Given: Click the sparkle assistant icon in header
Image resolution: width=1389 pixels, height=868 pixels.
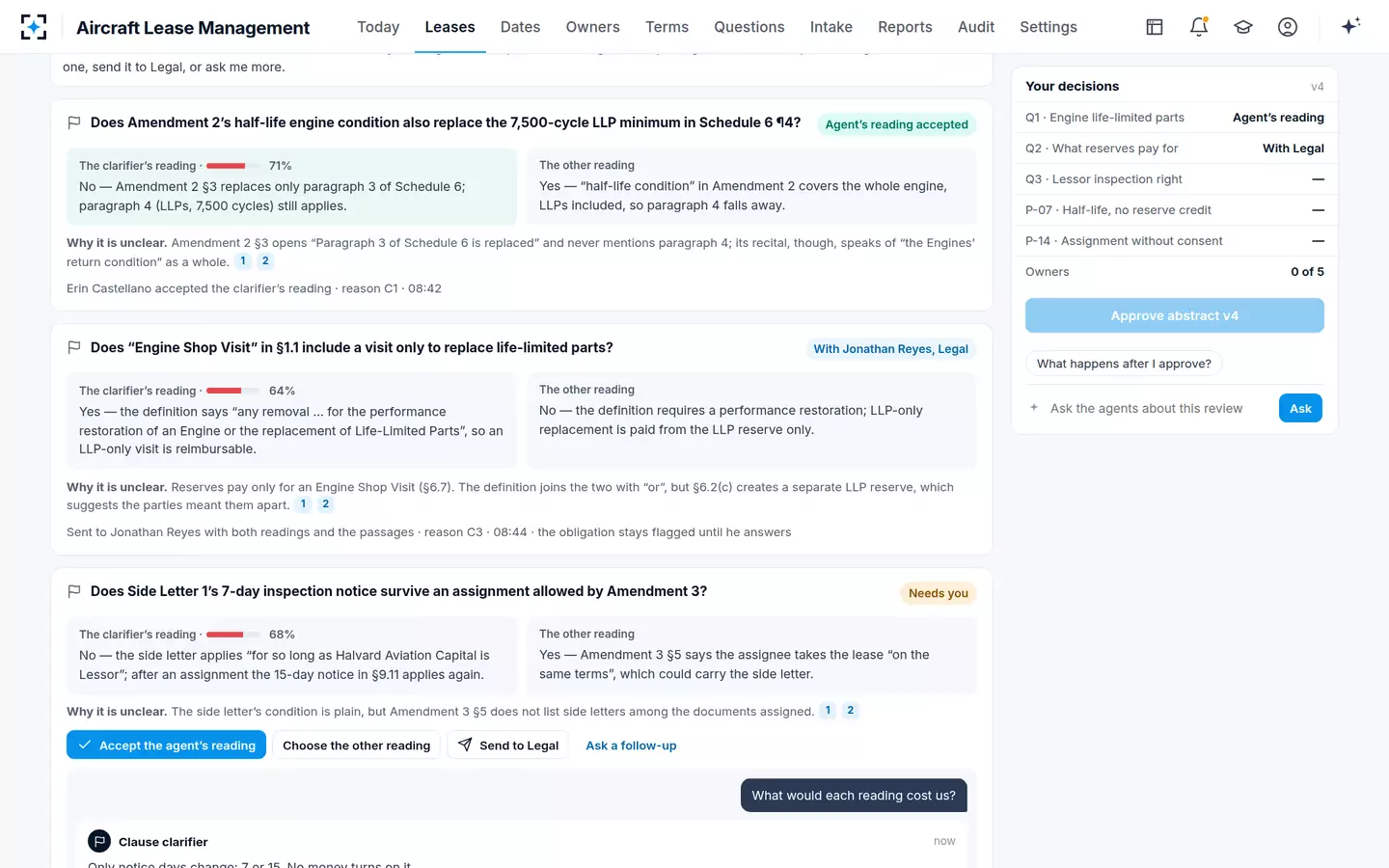Looking at the screenshot, I should point(1350,26).
